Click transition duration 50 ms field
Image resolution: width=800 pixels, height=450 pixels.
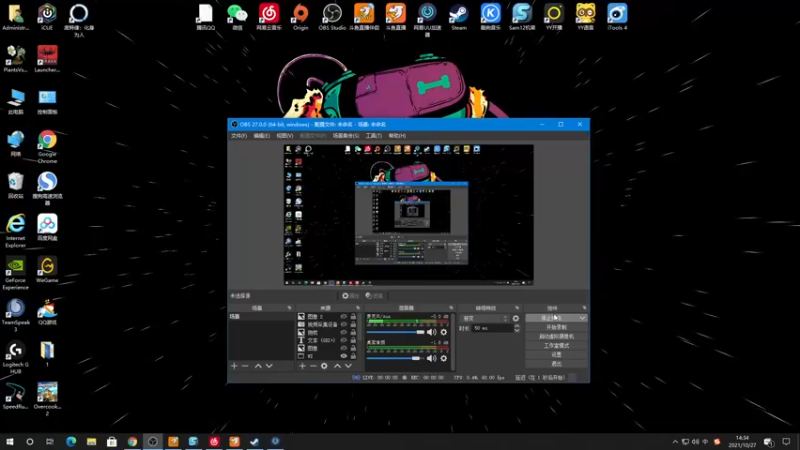(x=492, y=328)
